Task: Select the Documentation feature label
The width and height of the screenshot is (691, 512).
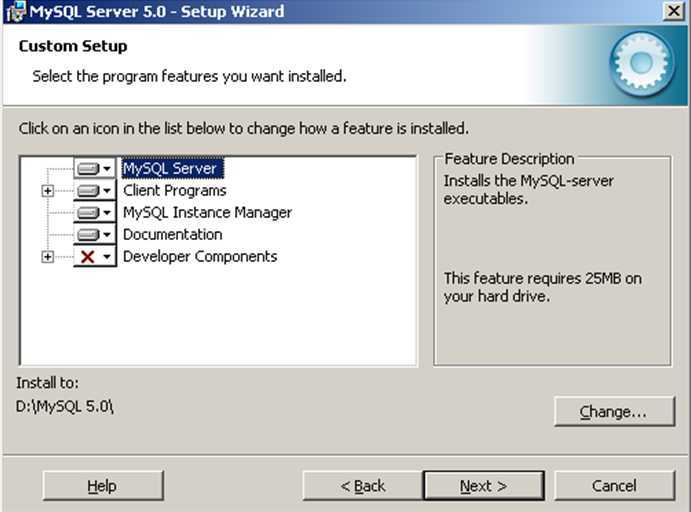Action: [172, 235]
